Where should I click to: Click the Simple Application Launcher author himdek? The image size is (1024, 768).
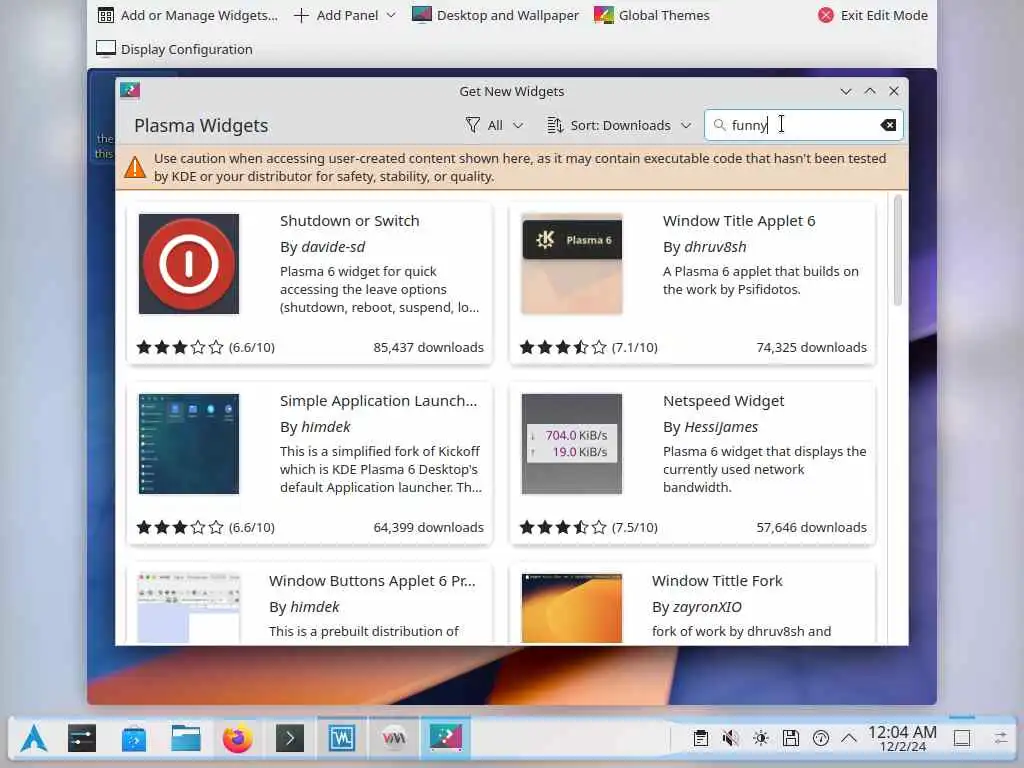point(326,427)
